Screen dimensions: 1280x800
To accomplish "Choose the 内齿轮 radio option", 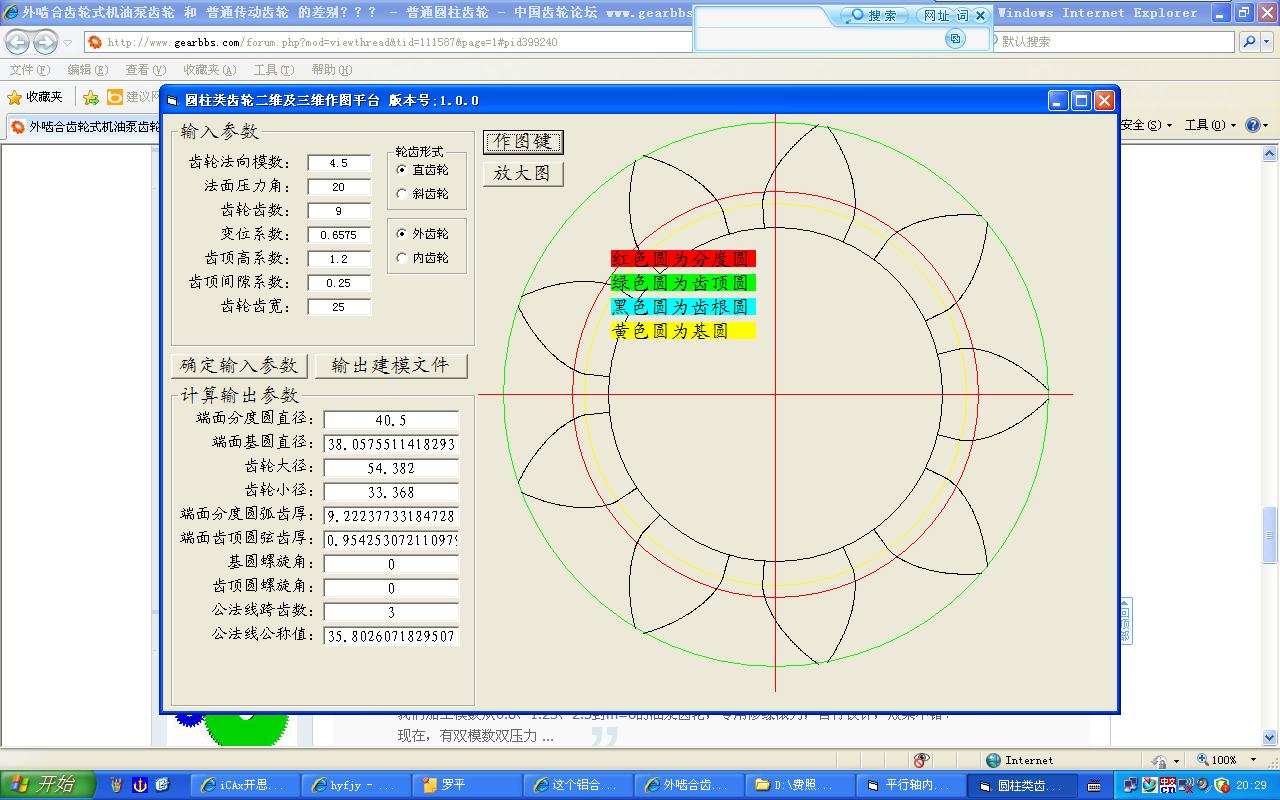I will [x=422, y=258].
